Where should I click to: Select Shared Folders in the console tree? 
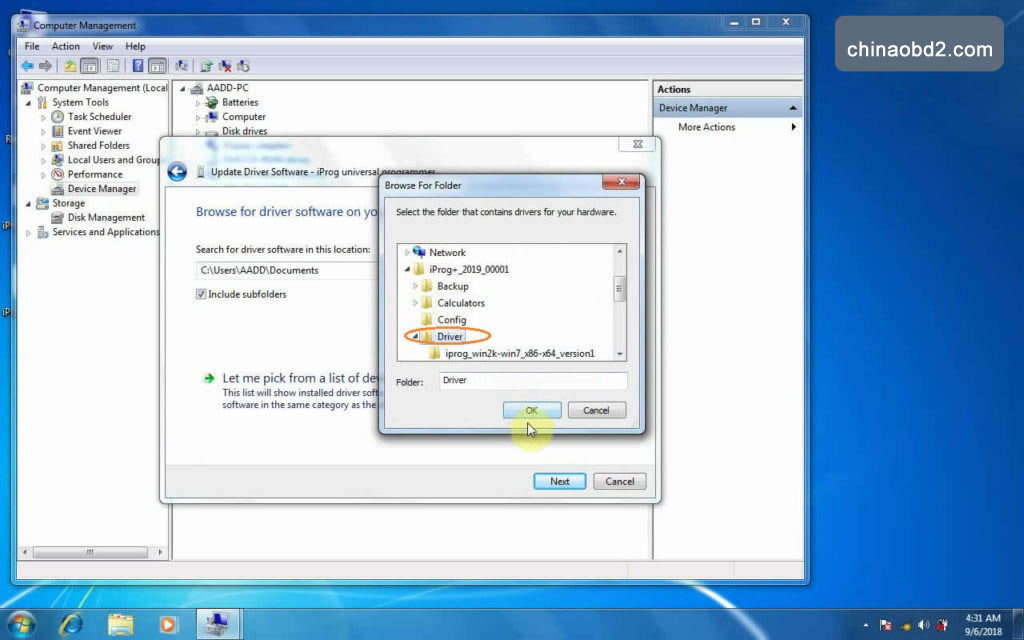(x=99, y=146)
